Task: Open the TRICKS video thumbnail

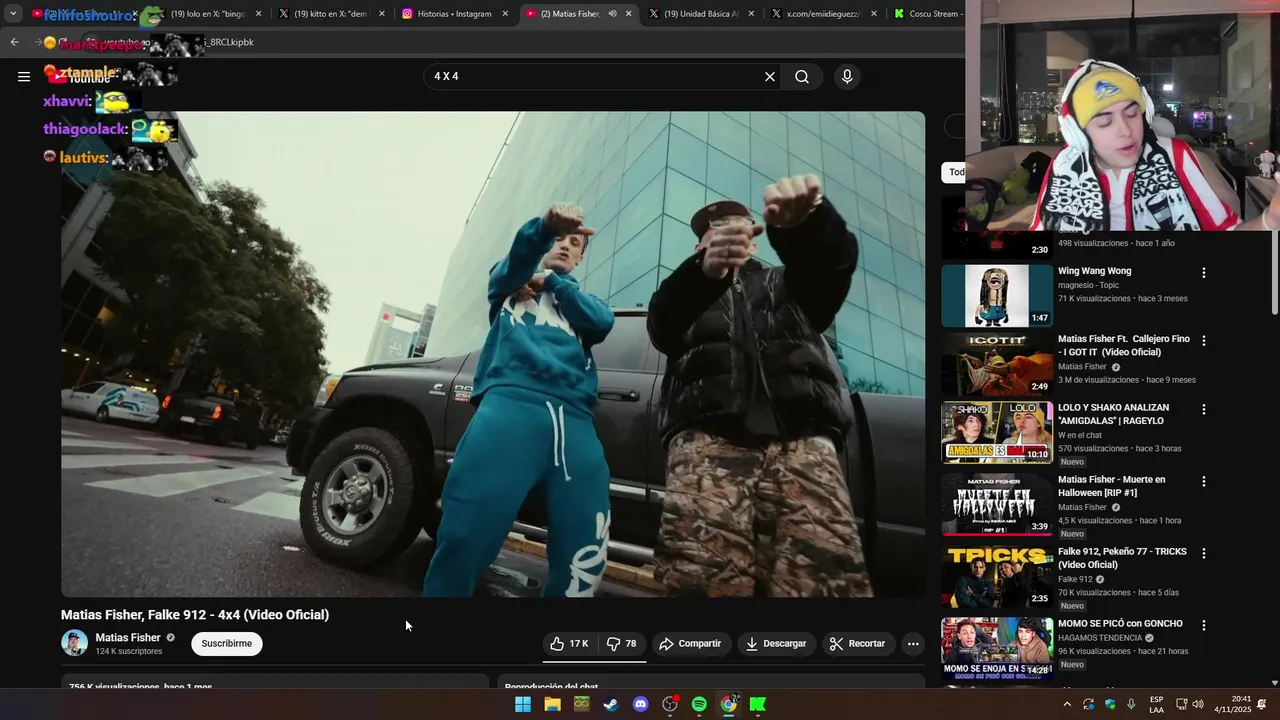Action: tap(997, 577)
